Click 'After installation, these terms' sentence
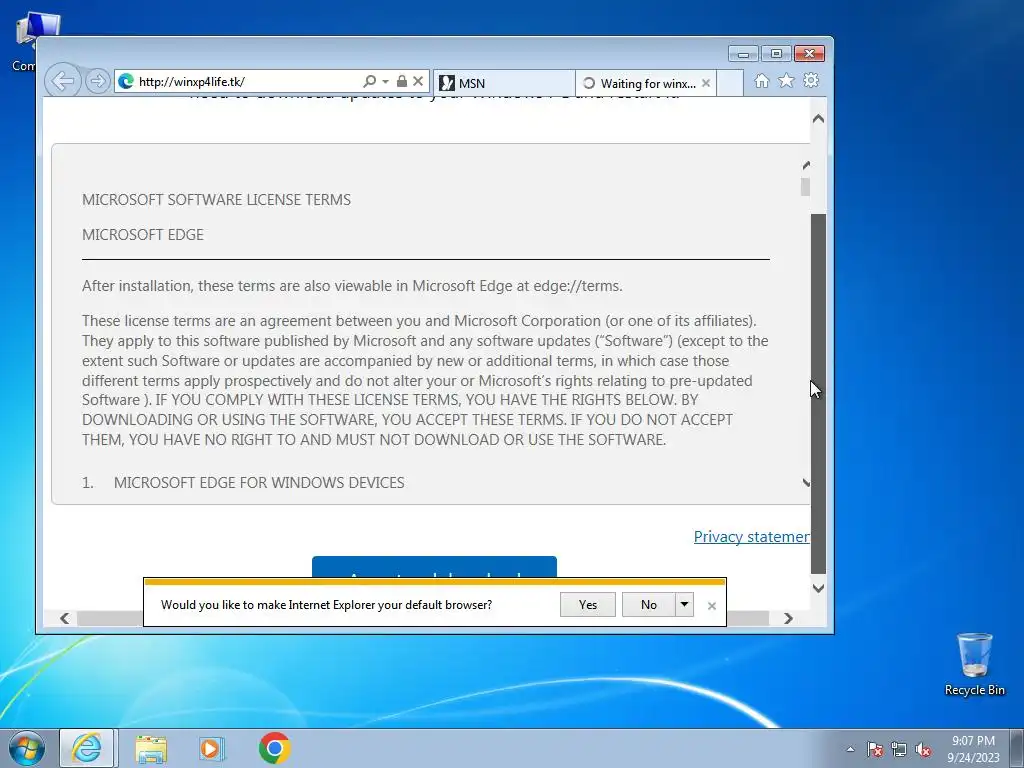 click(x=352, y=286)
